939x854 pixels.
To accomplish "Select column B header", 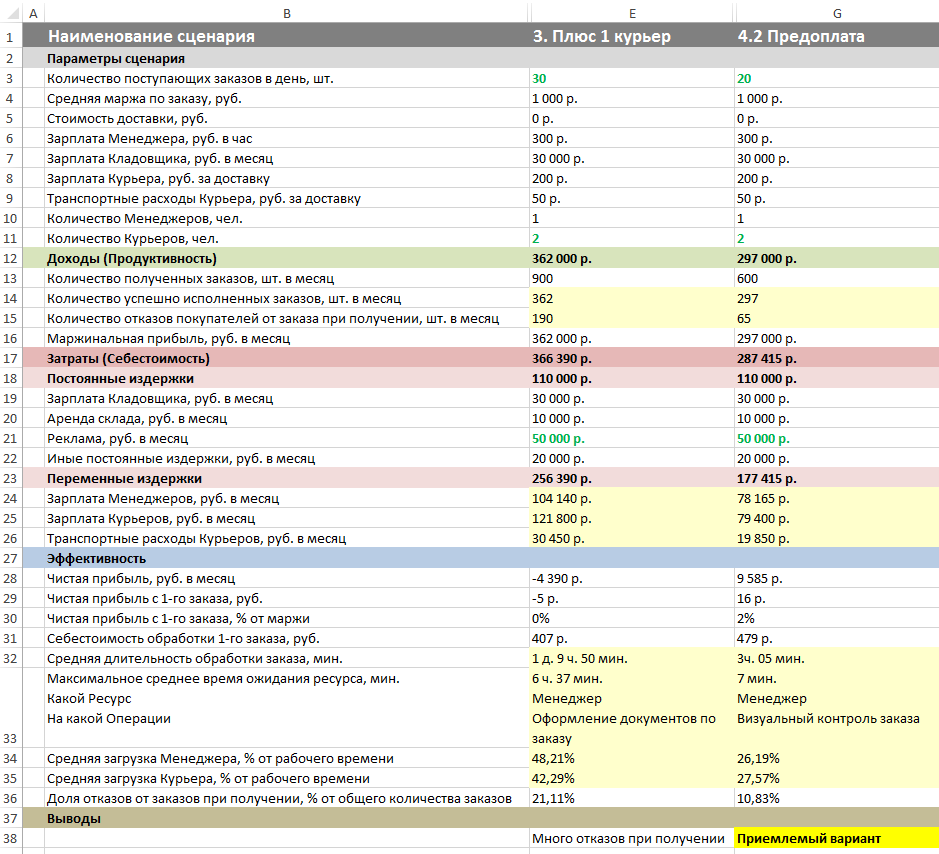I will point(287,13).
